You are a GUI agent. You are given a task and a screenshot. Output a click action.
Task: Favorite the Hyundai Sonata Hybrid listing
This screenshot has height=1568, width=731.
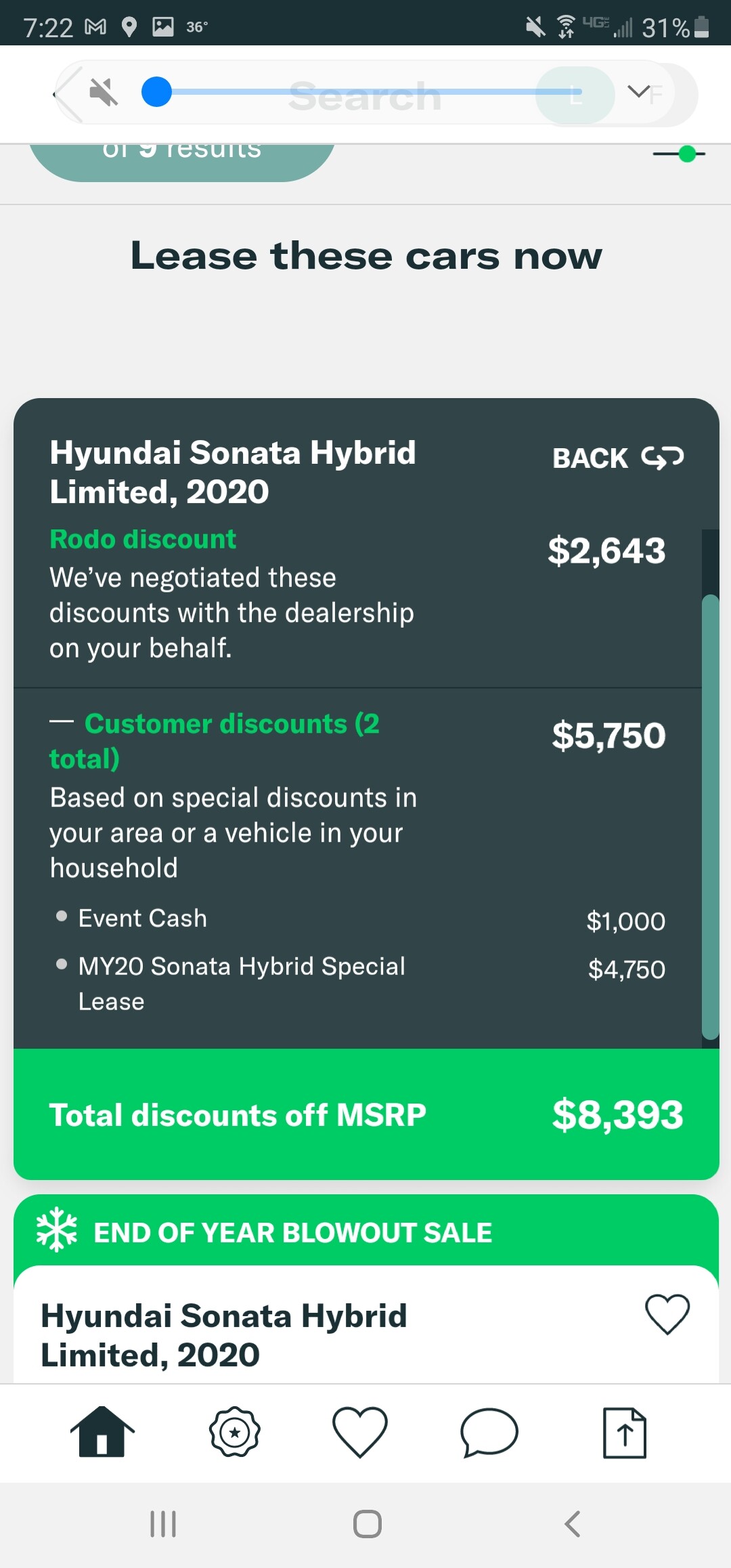[x=667, y=1314]
